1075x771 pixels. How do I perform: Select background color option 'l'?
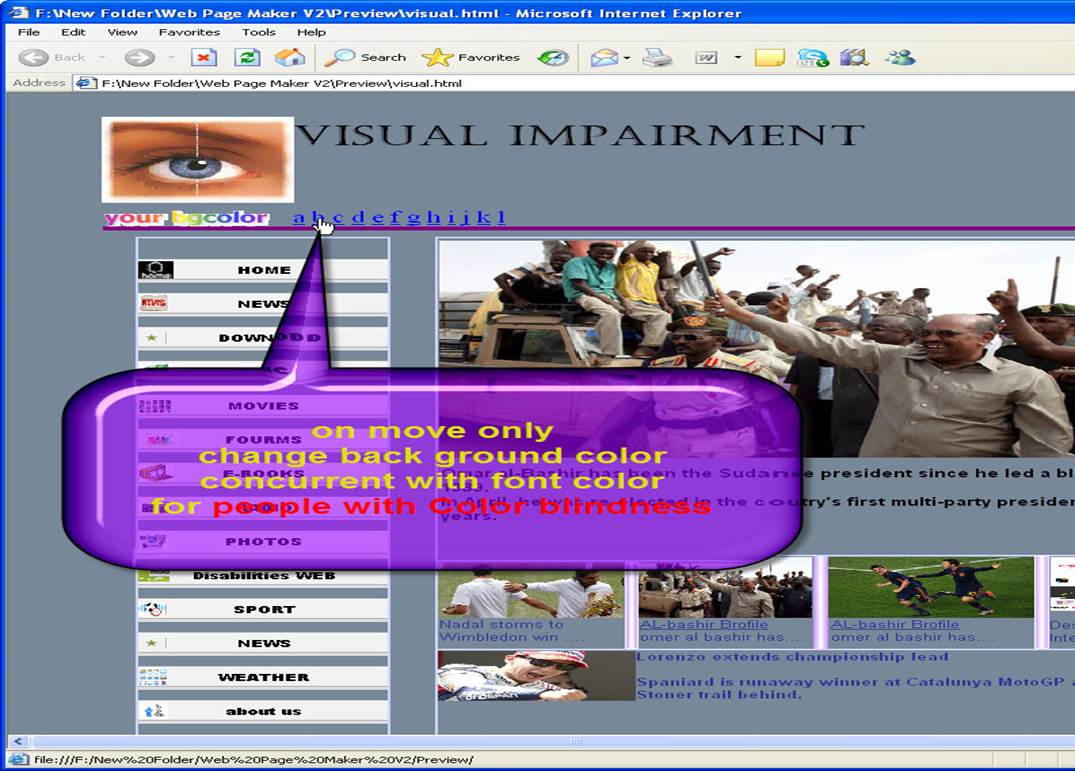(x=501, y=218)
